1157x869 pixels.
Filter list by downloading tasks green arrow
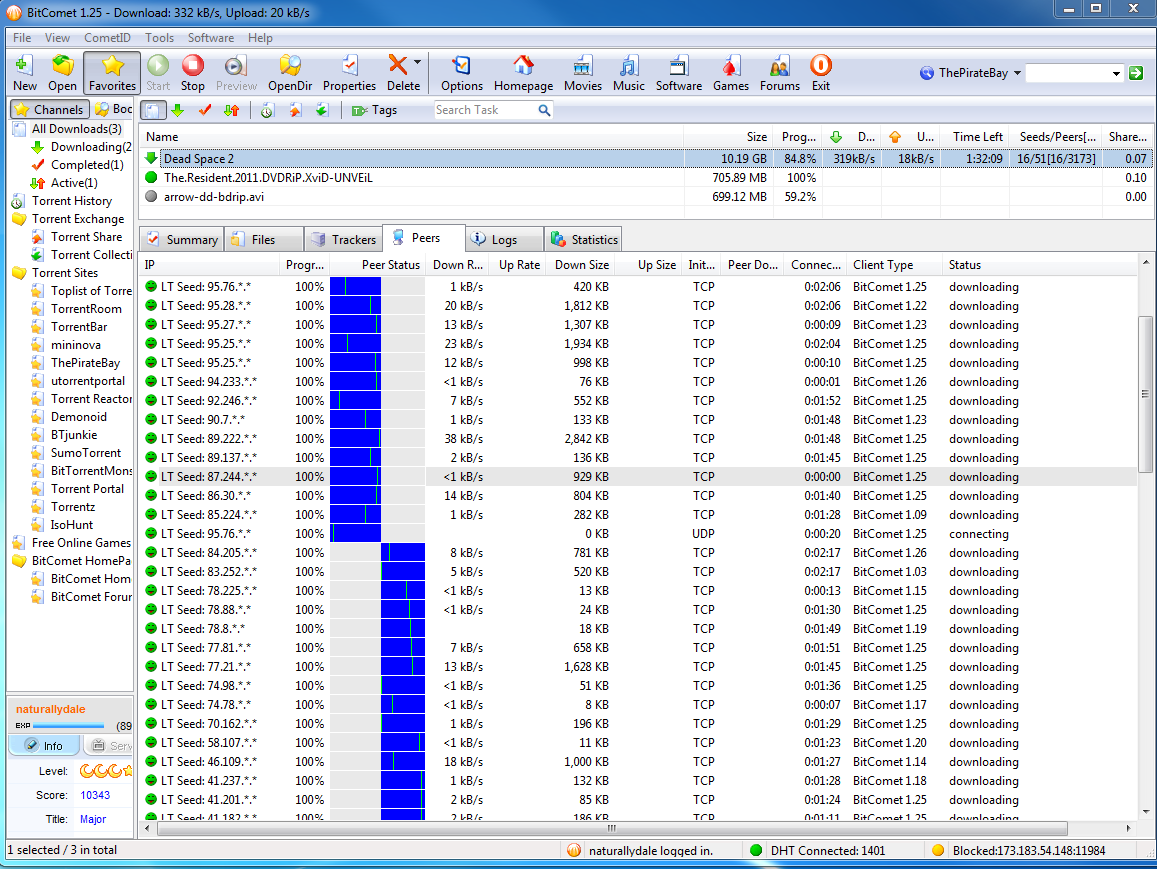pyautogui.click(x=178, y=110)
